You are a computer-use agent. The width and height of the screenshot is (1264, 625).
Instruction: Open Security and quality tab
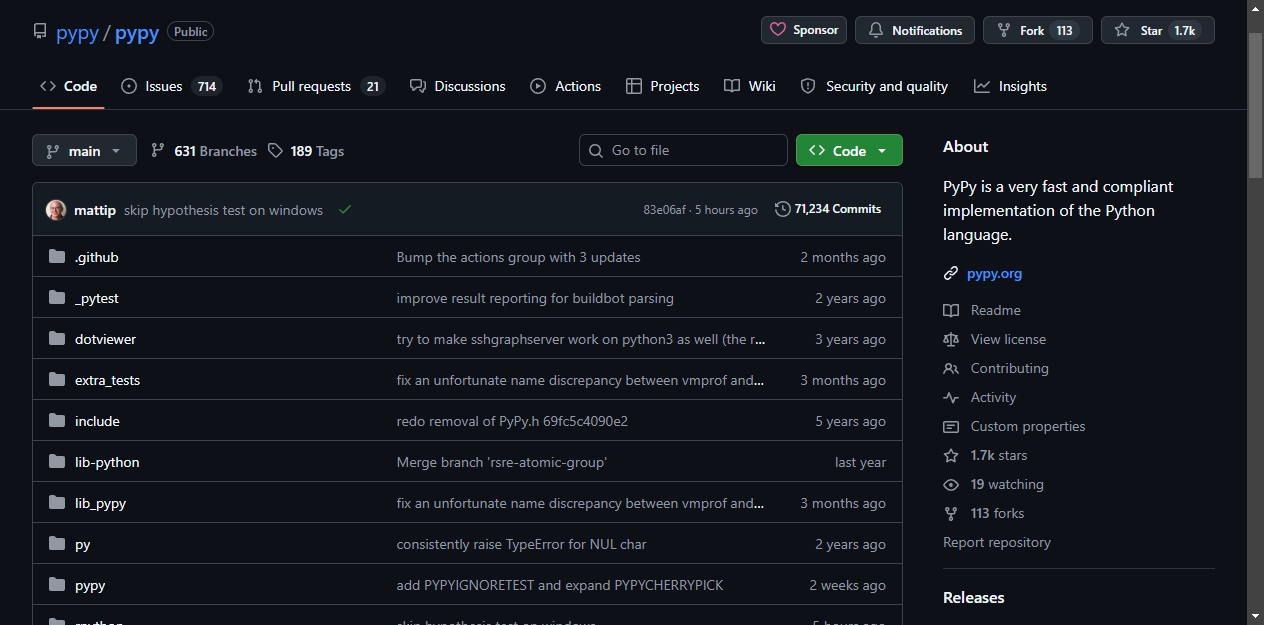(x=874, y=86)
